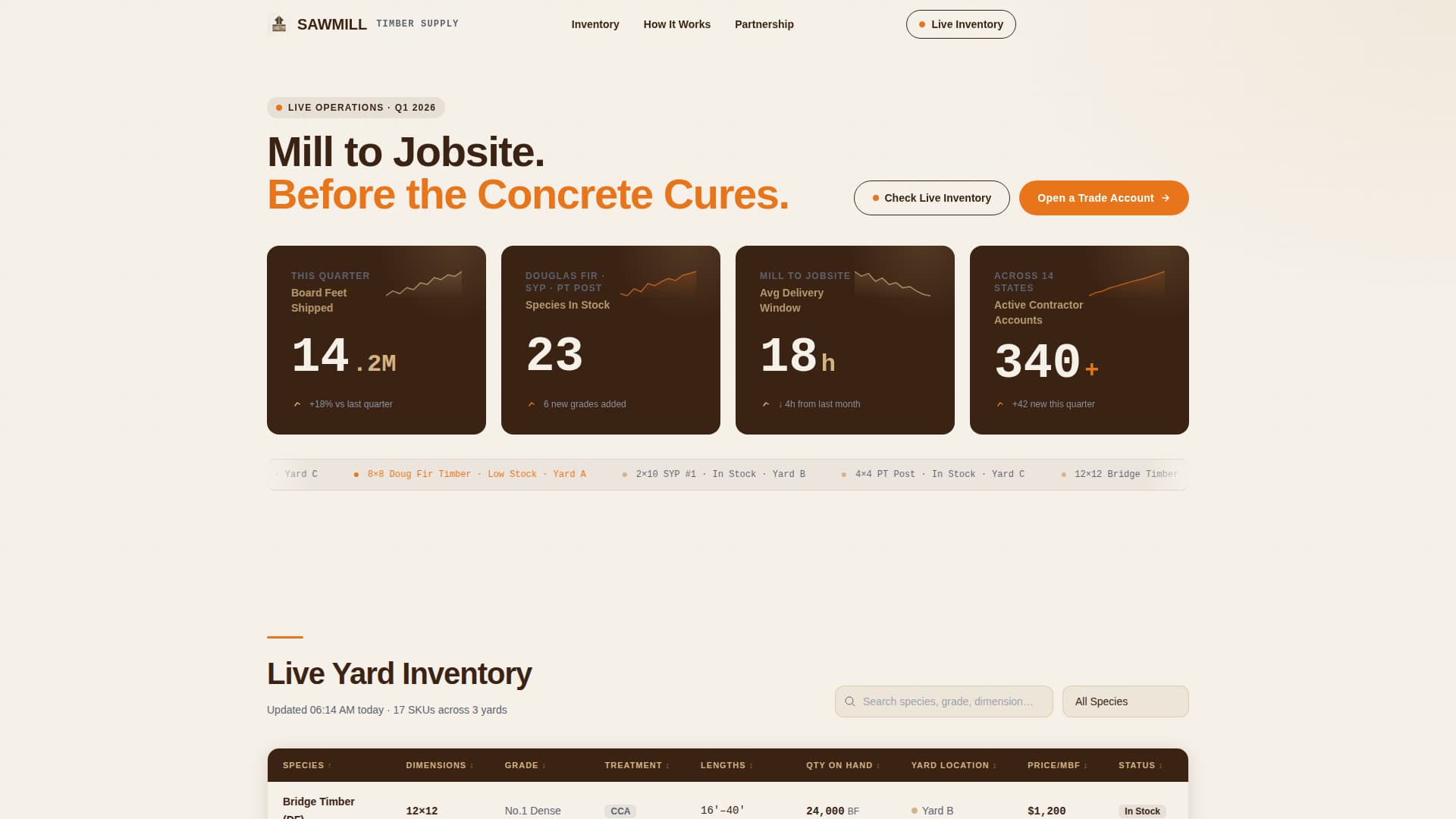
Task: Open the All Species filter dropdown
Action: tap(1125, 701)
